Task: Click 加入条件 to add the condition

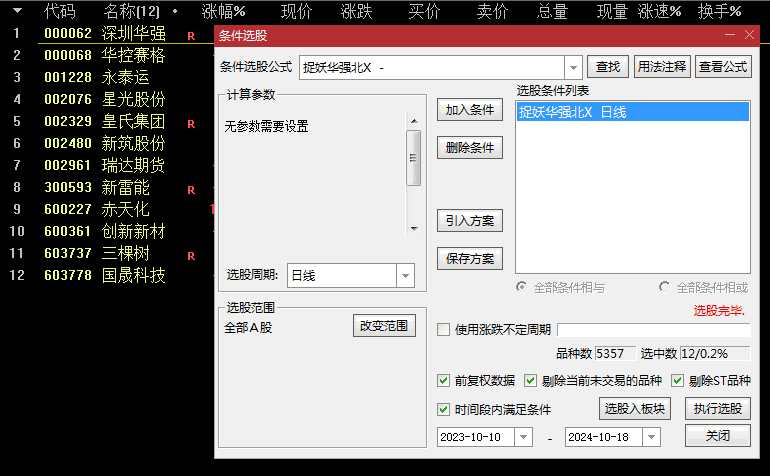Action: (x=470, y=110)
